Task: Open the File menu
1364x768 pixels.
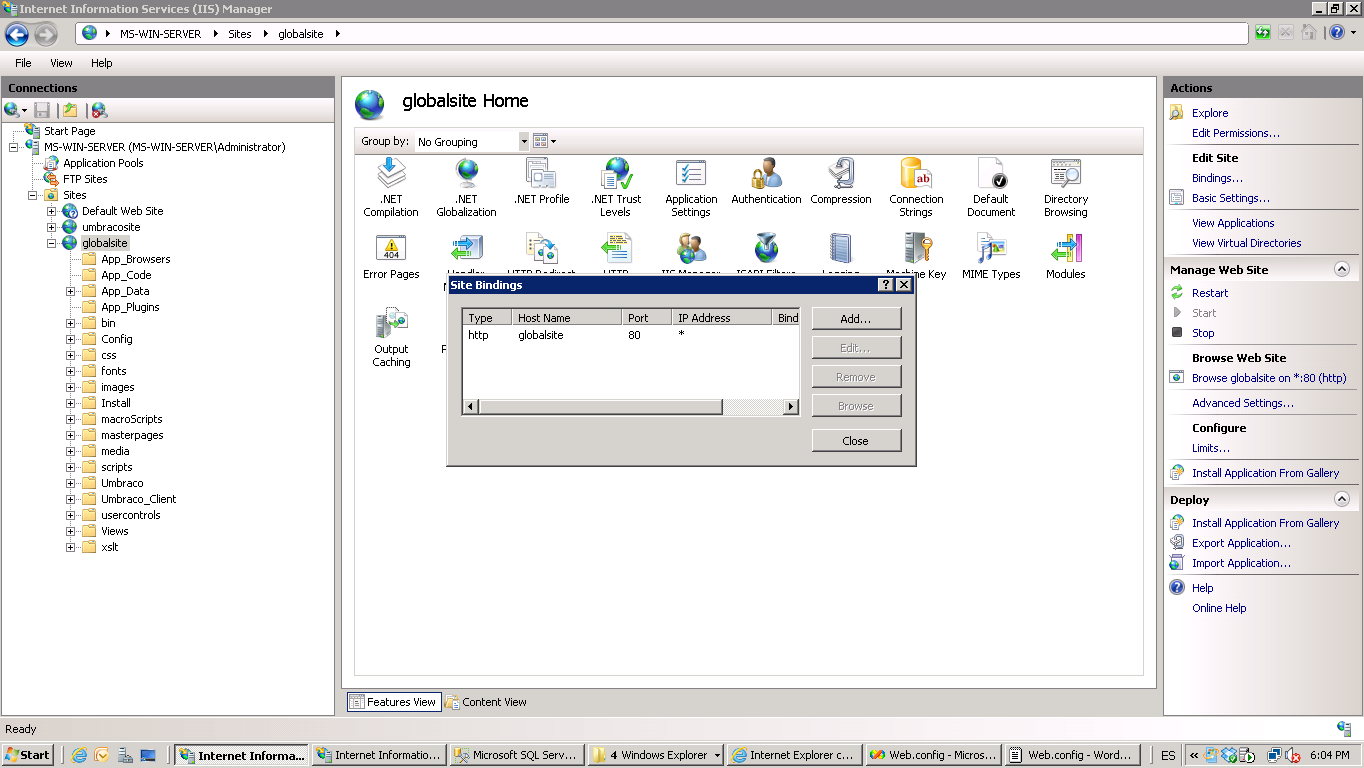Action: (x=23, y=63)
